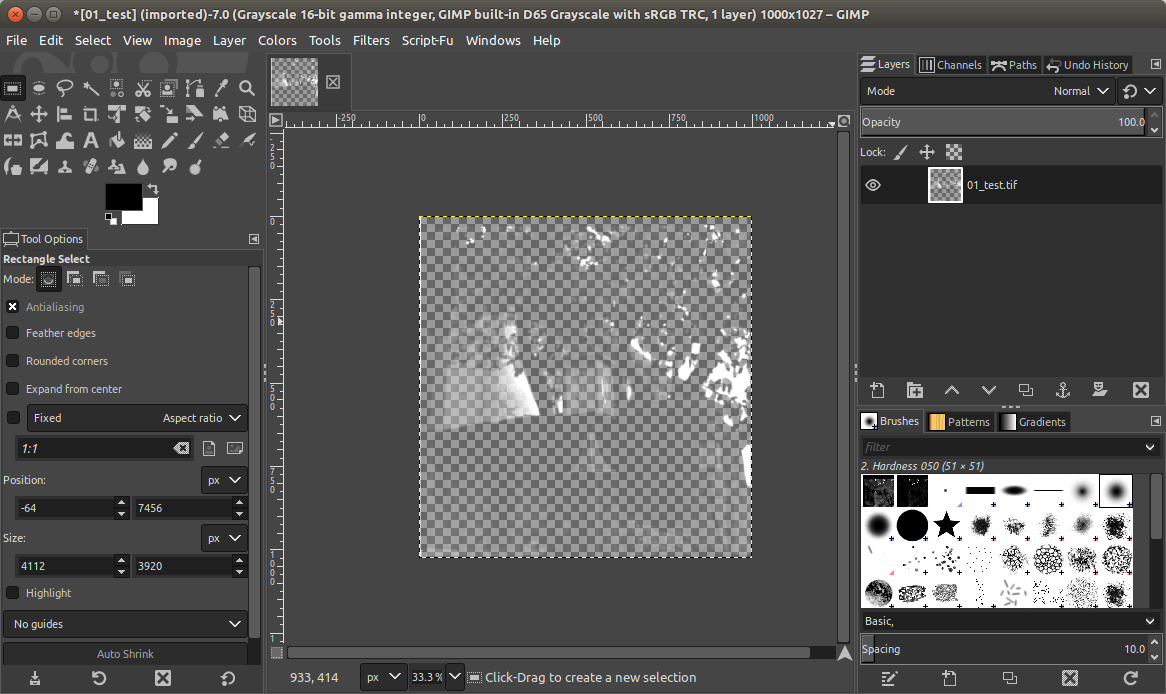Click the Auto Shrink button
Screen dimensions: 1166x694
tap(125, 654)
